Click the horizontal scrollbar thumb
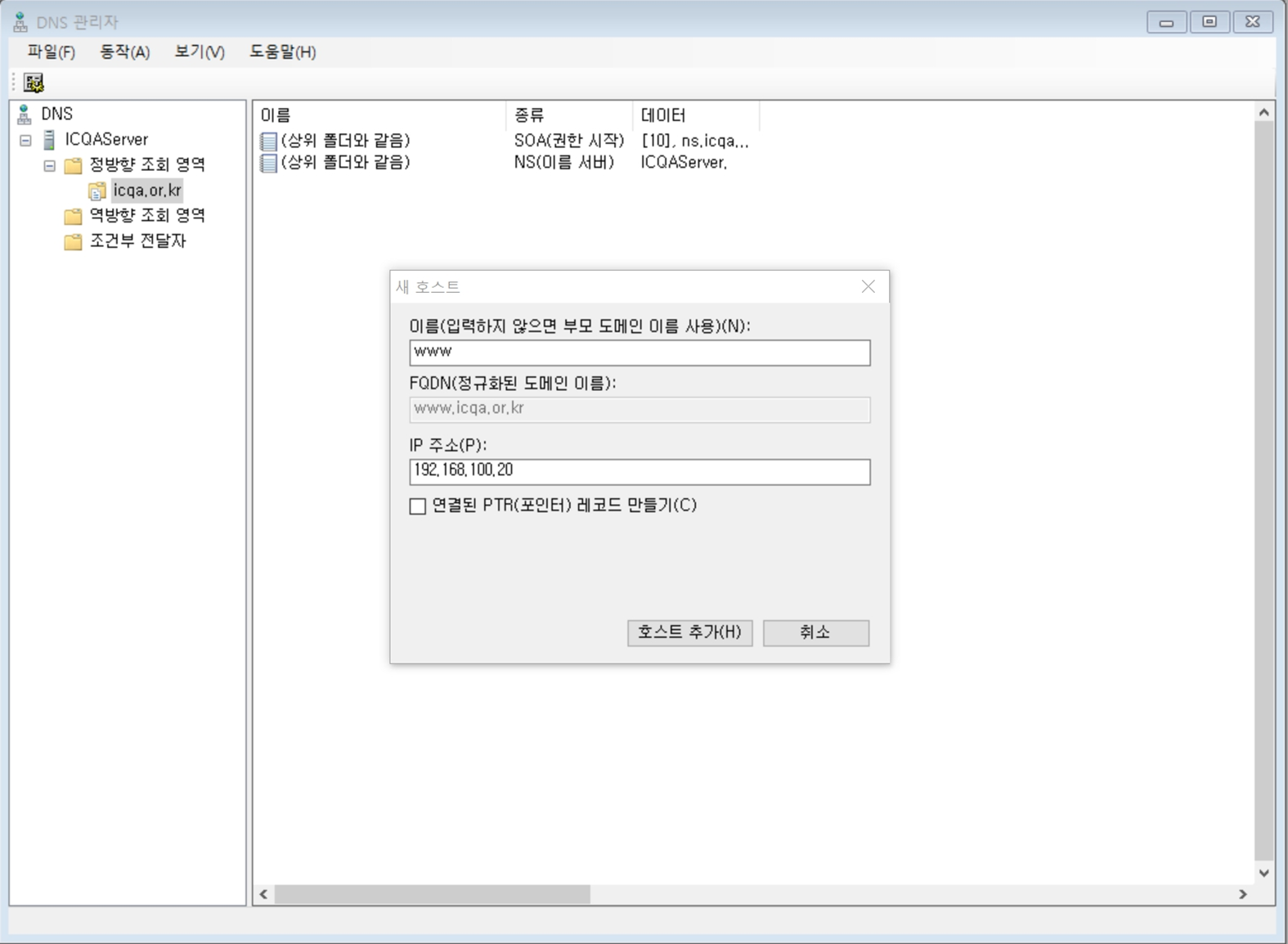The image size is (1288, 944). pyautogui.click(x=432, y=894)
